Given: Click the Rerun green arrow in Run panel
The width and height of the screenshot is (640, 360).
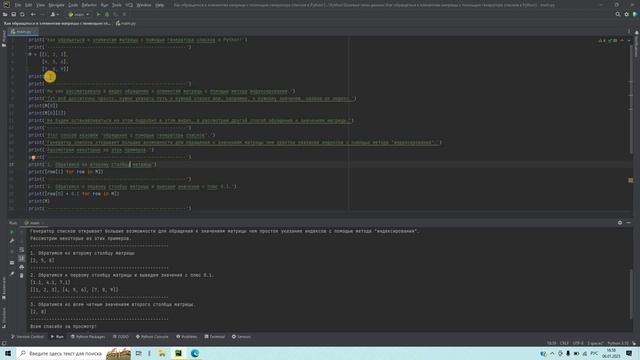Looking at the screenshot, I should [12, 232].
